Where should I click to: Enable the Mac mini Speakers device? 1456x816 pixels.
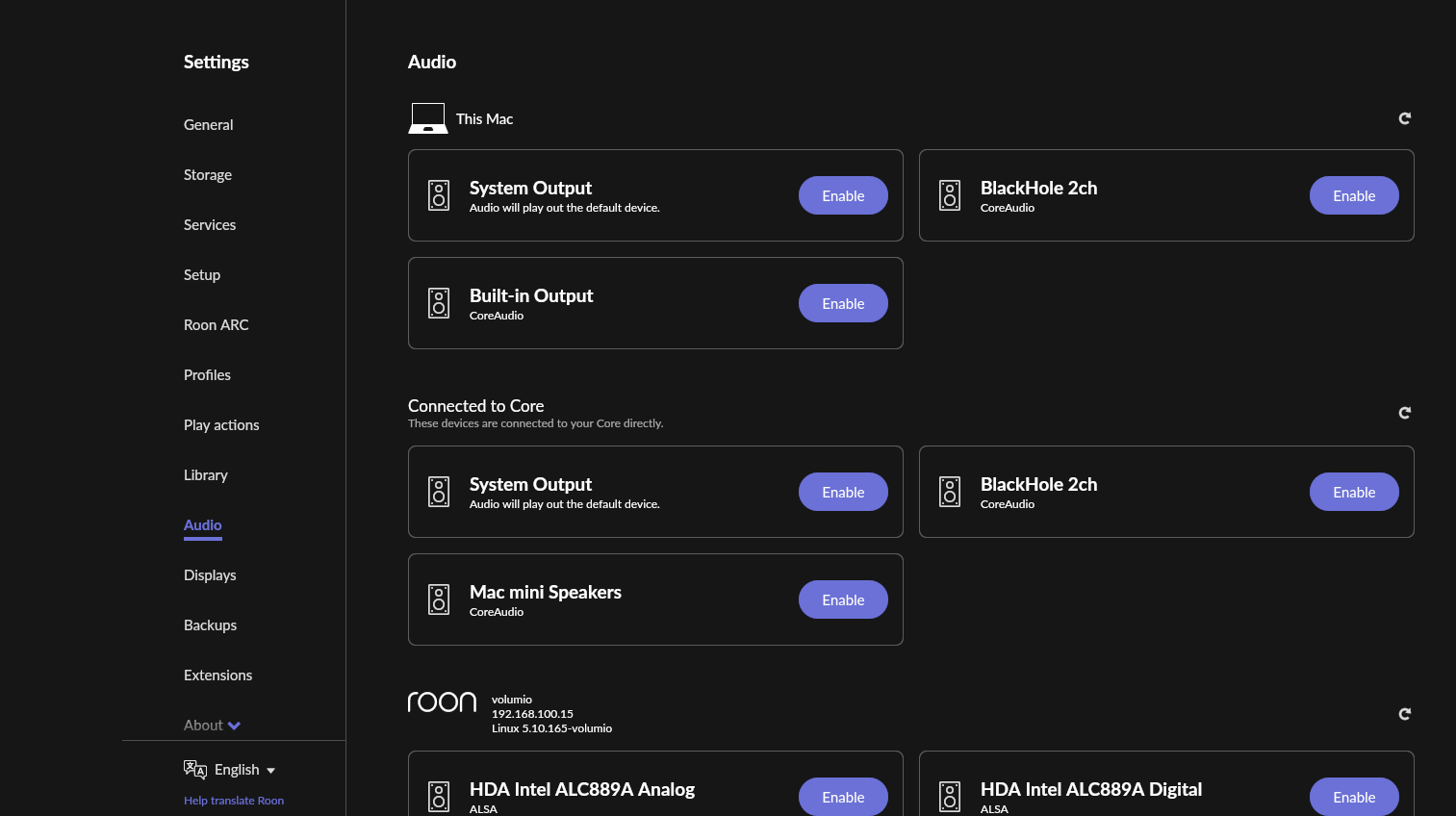coord(843,599)
